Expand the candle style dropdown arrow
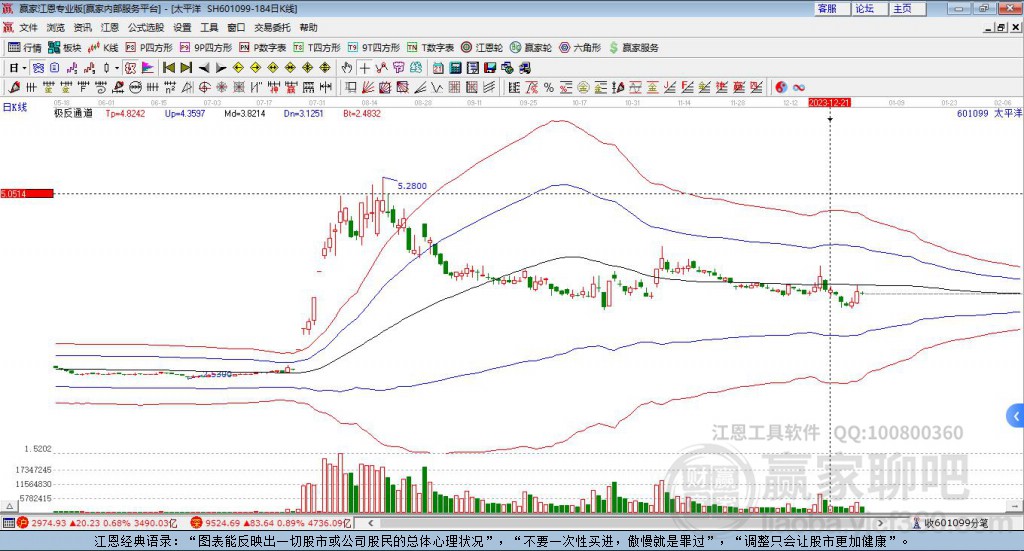Image resolution: width=1024 pixels, height=551 pixels. [x=116, y=68]
